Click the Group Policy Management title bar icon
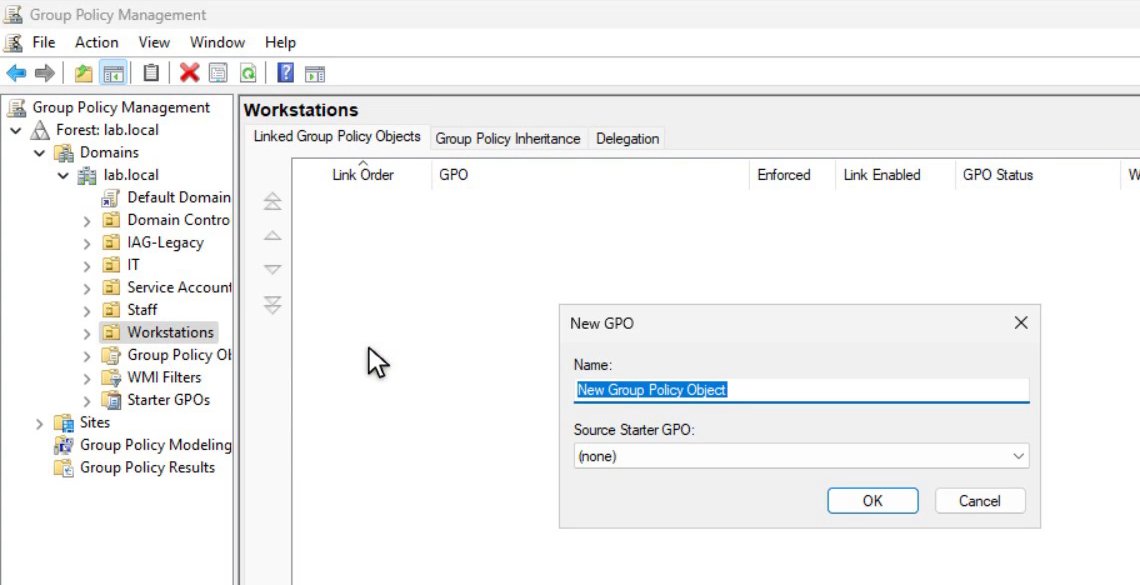Image resolution: width=1140 pixels, height=585 pixels. pos(13,14)
